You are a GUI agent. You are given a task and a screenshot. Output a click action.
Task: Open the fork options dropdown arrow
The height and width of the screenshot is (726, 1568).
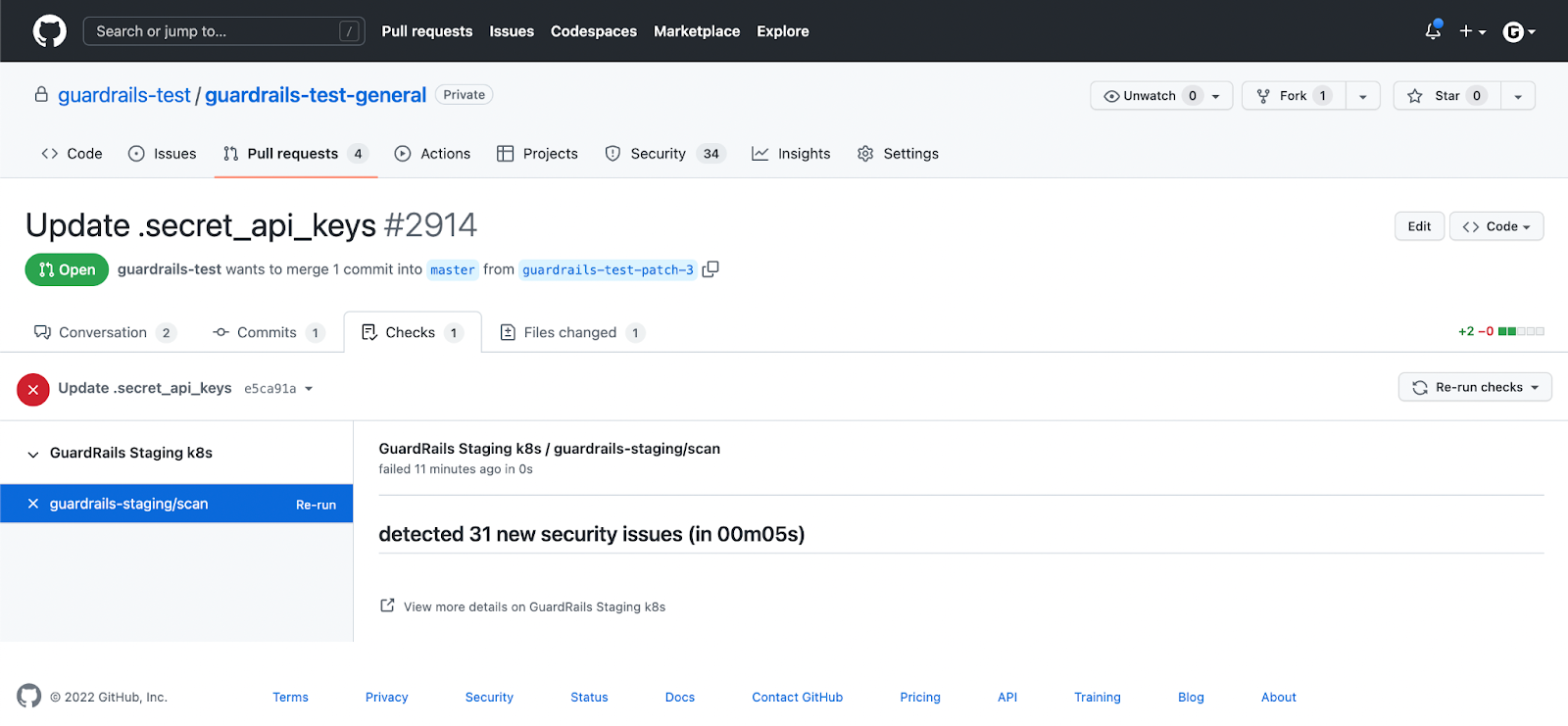1363,96
